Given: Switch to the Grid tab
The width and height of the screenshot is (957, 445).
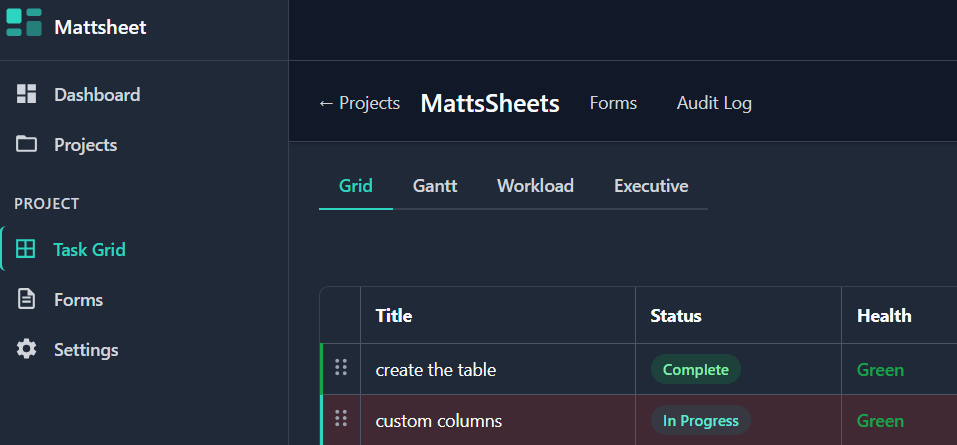Looking at the screenshot, I should pyautogui.click(x=356, y=186).
